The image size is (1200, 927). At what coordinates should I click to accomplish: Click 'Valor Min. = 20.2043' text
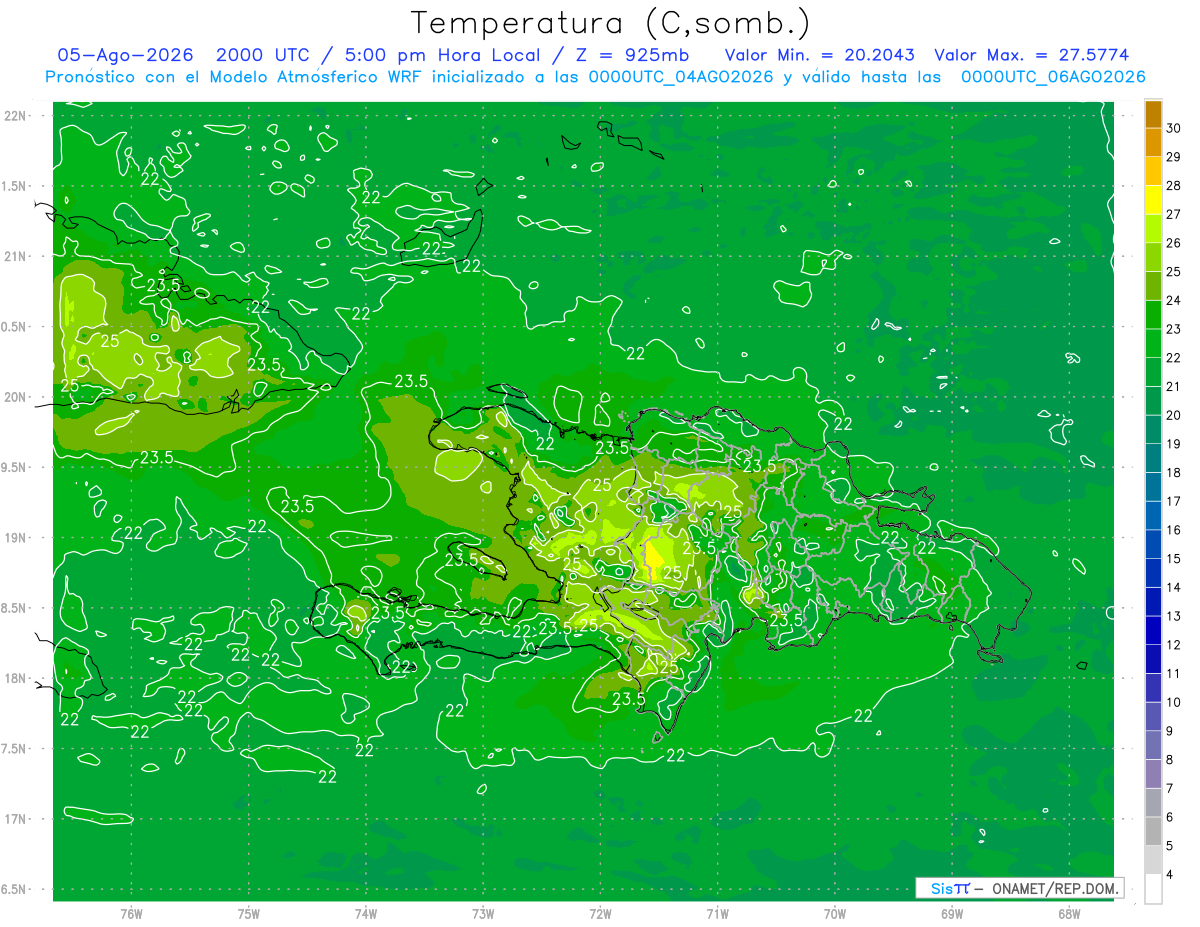coord(820,55)
